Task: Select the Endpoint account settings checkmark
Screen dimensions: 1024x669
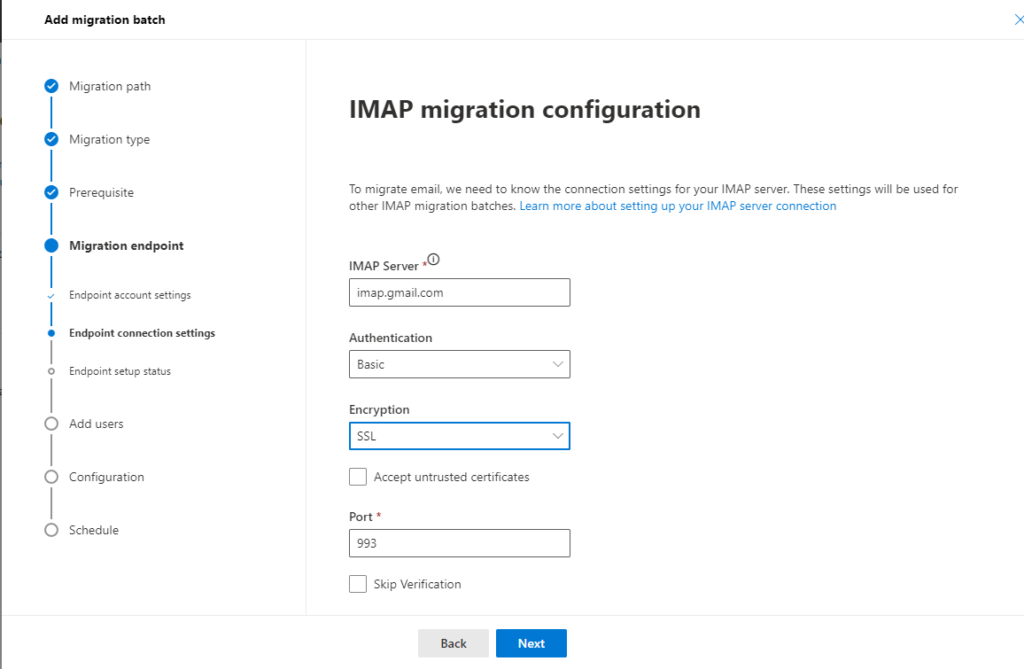Action: 51,295
